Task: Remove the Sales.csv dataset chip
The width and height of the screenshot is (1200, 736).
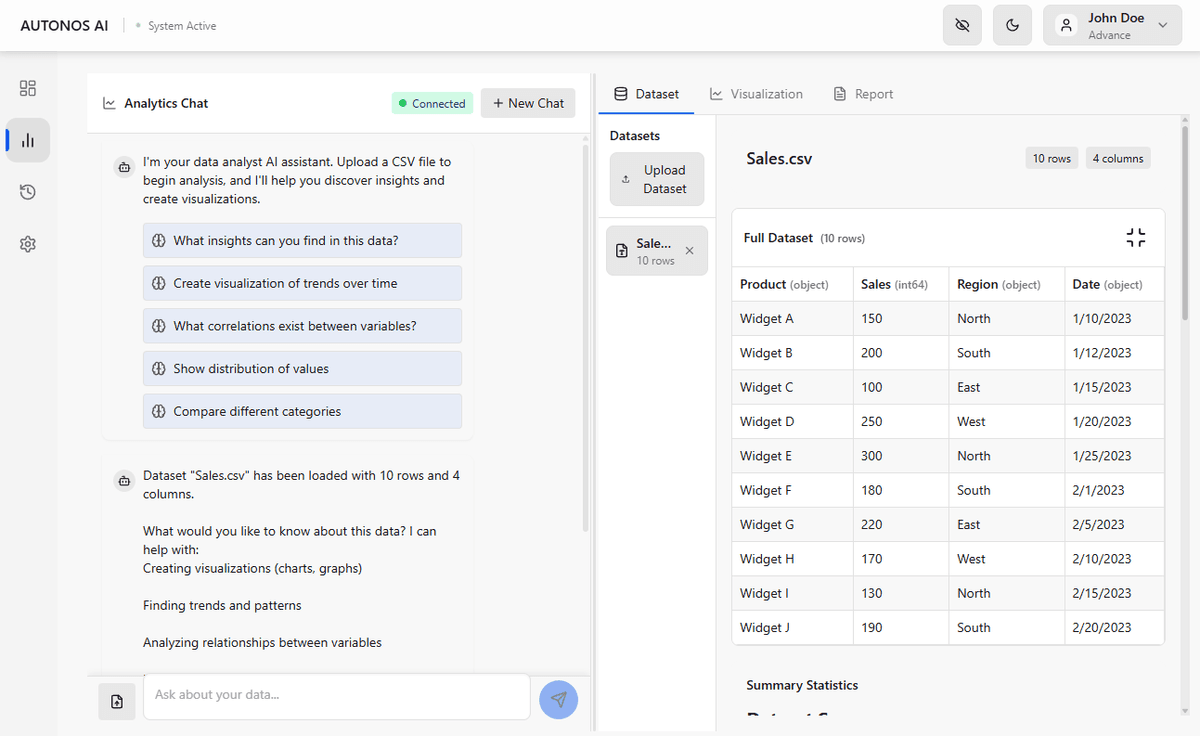Action: click(x=688, y=251)
